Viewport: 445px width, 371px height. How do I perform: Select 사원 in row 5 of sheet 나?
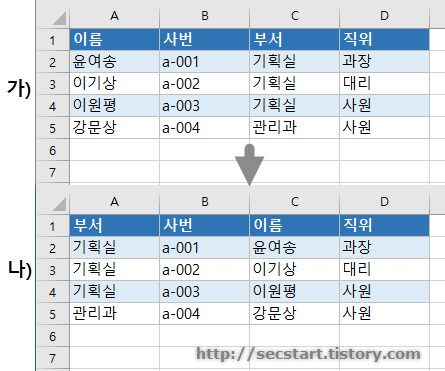click(x=384, y=313)
